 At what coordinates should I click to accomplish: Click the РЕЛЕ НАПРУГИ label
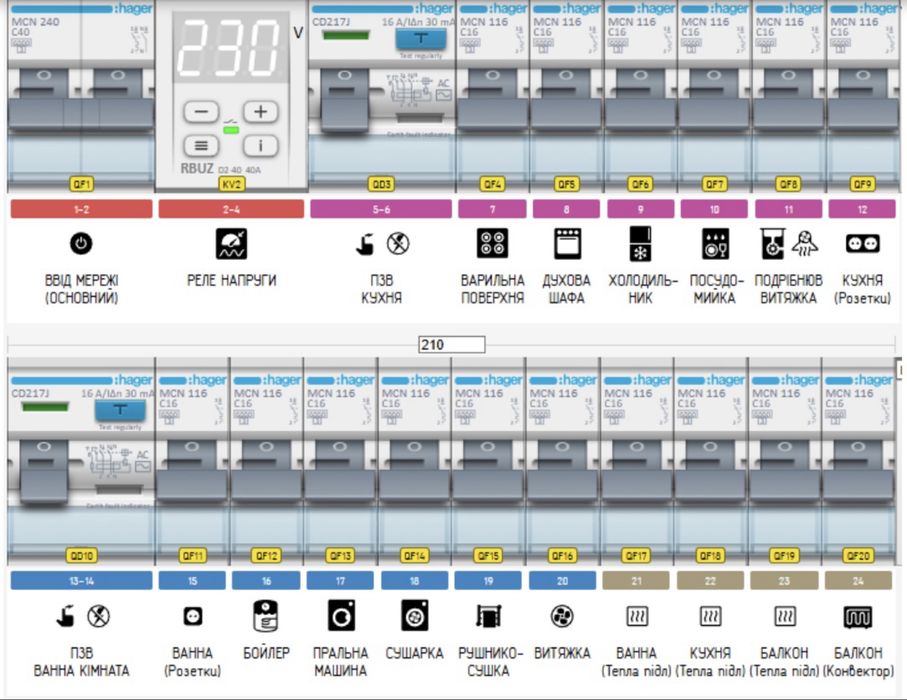click(x=231, y=281)
